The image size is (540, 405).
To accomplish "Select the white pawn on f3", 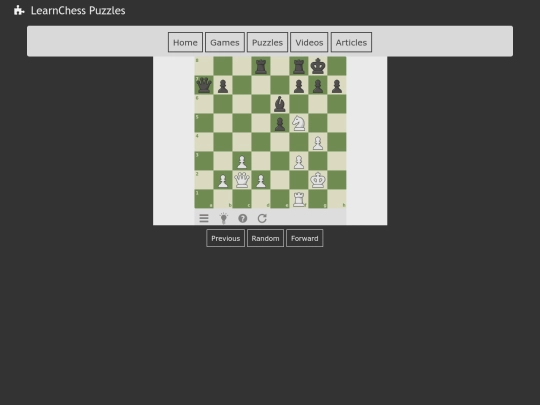I will (x=299, y=161).
